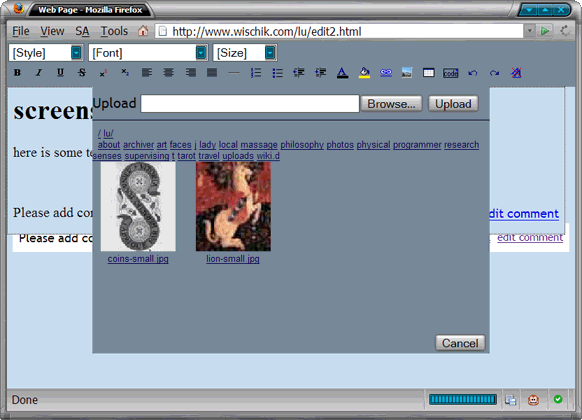Open the photos folder link
This screenshot has height=420, width=582.
(x=340, y=145)
